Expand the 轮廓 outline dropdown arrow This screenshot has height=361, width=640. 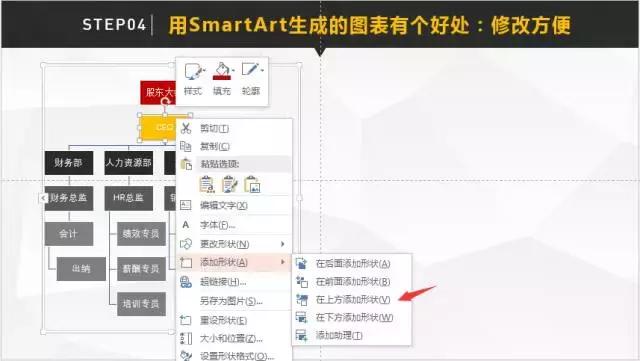(x=262, y=71)
